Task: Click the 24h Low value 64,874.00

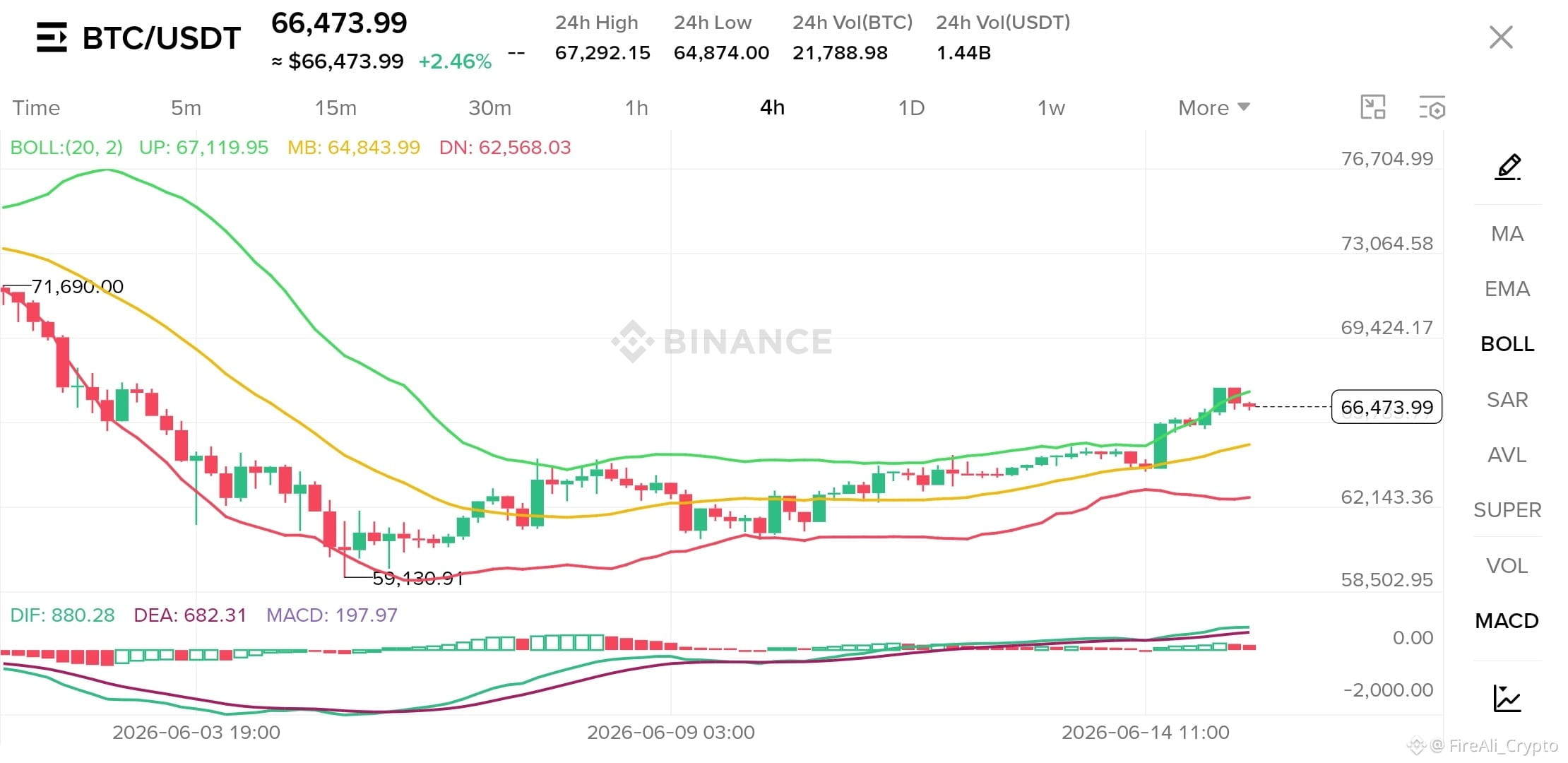Action: (x=721, y=53)
